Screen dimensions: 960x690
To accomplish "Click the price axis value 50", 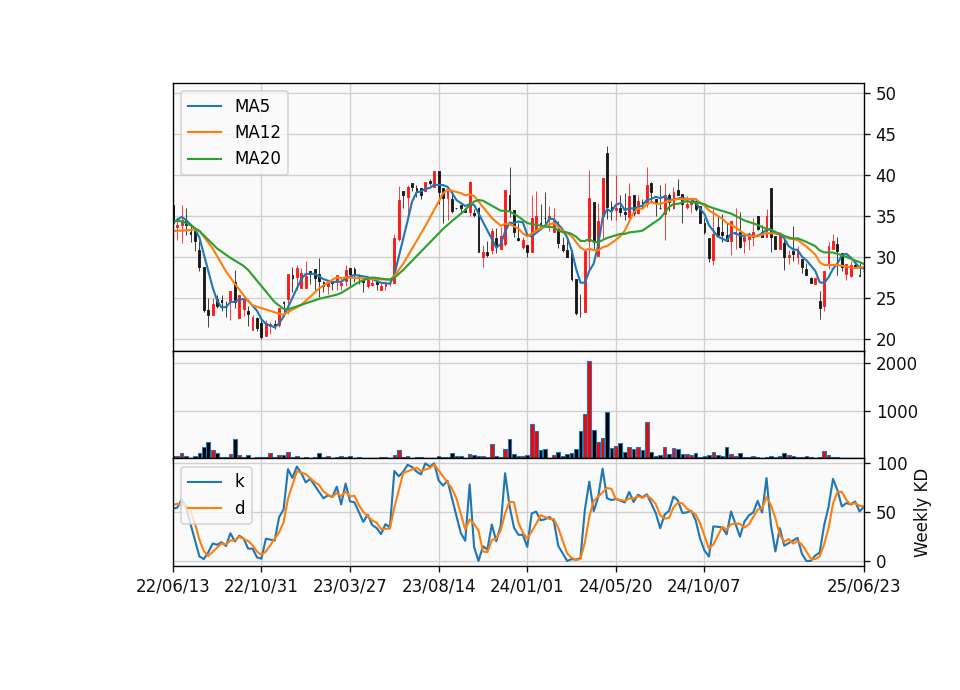I will tap(885, 94).
